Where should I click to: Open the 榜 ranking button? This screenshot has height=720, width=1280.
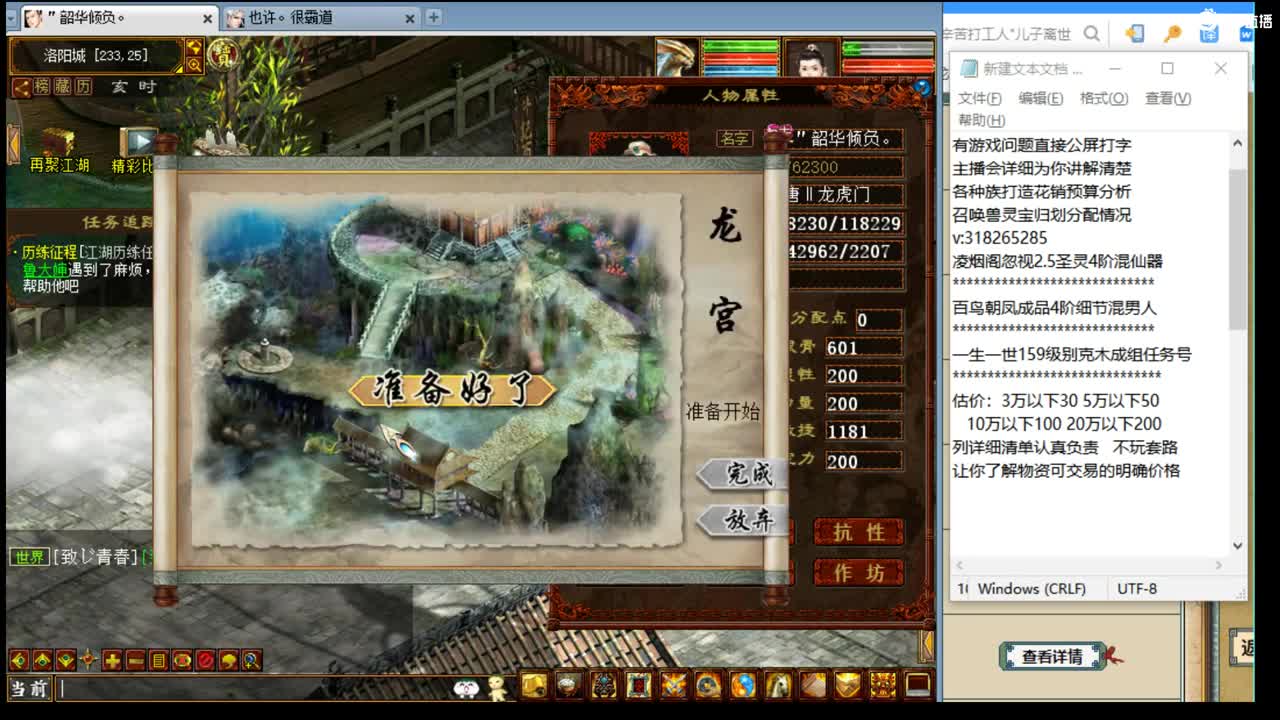click(42, 87)
